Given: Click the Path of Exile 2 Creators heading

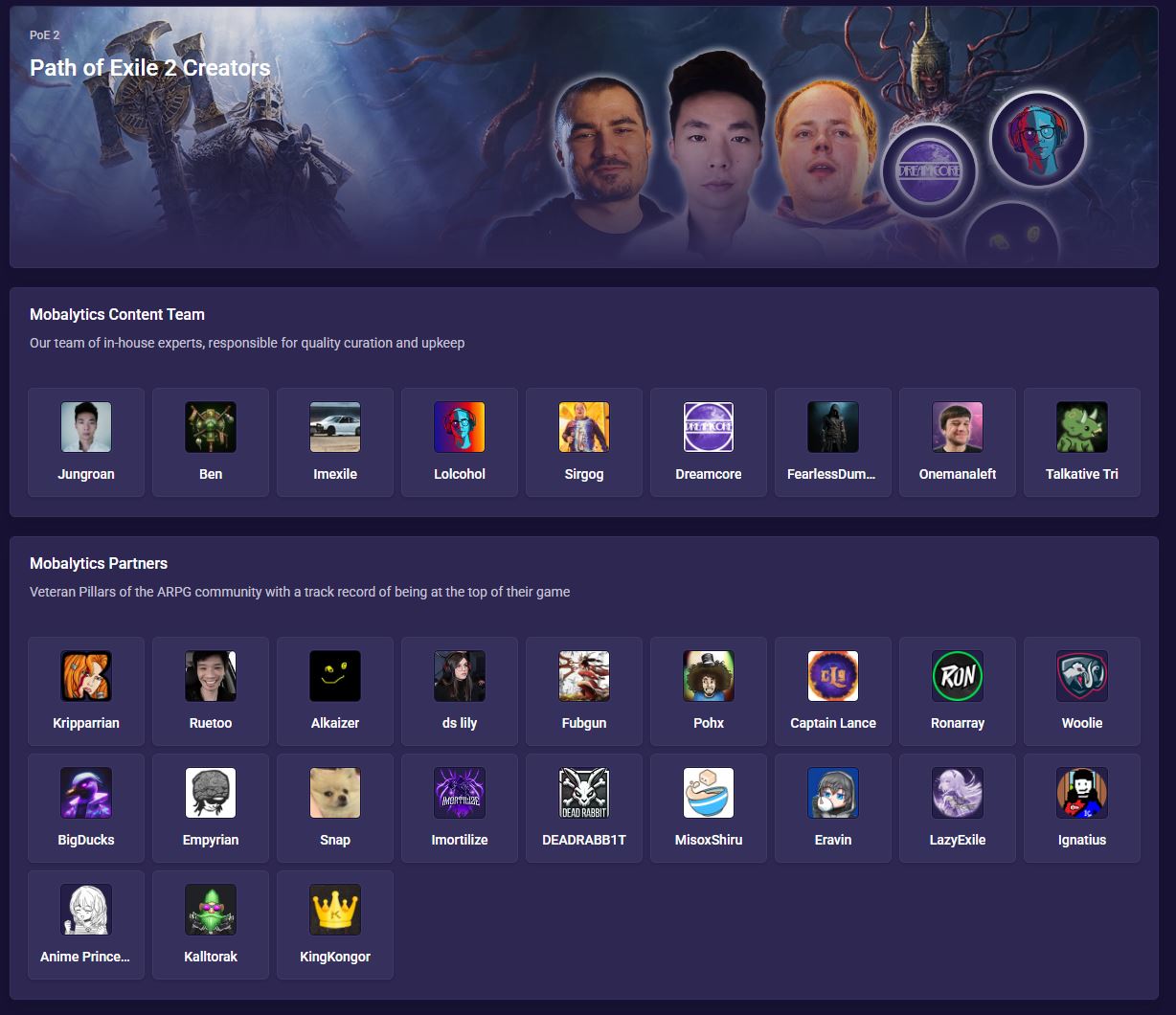Looking at the screenshot, I should point(150,68).
